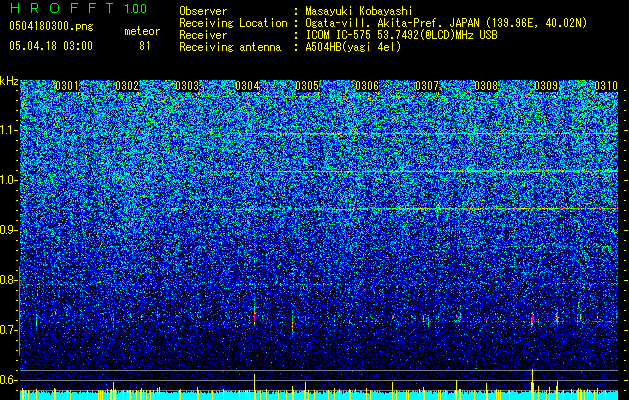This screenshot has height=400, width=629.
Task: Click the 0303 time marker
Action: [x=187, y=86]
